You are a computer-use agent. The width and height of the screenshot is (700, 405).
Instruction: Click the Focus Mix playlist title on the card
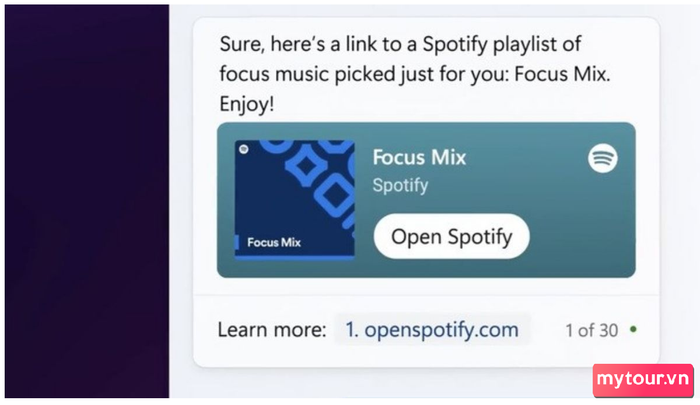(419, 158)
